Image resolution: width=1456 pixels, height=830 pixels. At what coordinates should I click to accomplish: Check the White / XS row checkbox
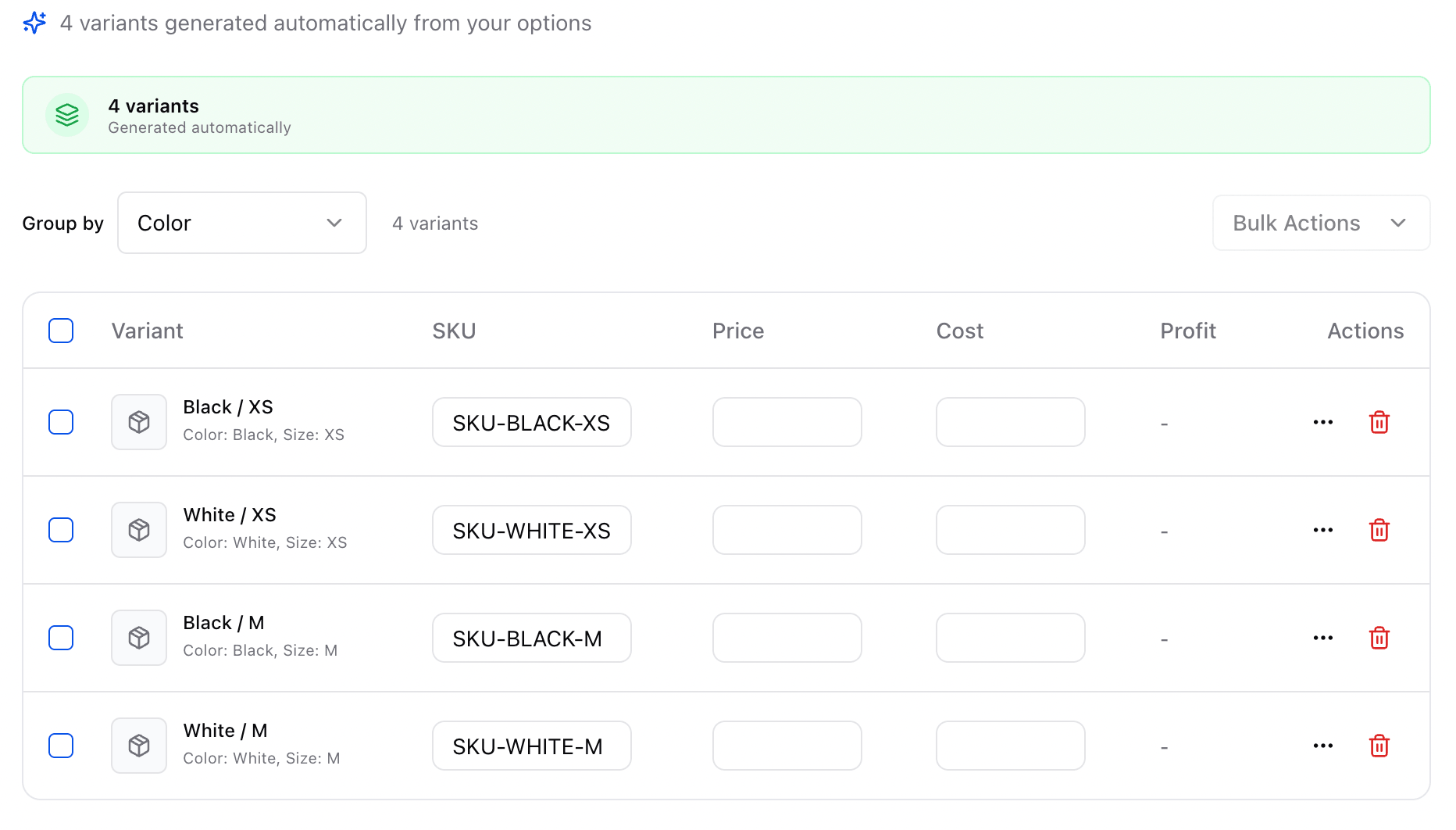[61, 530]
